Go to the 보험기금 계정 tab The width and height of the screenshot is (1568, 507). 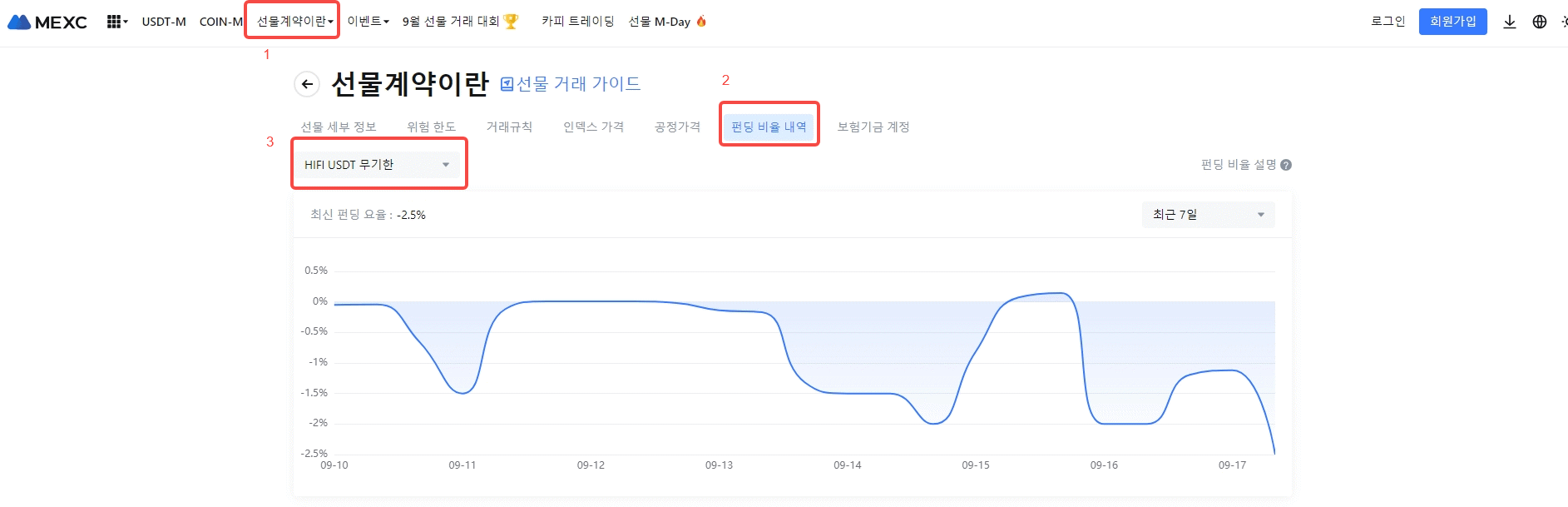(x=873, y=127)
